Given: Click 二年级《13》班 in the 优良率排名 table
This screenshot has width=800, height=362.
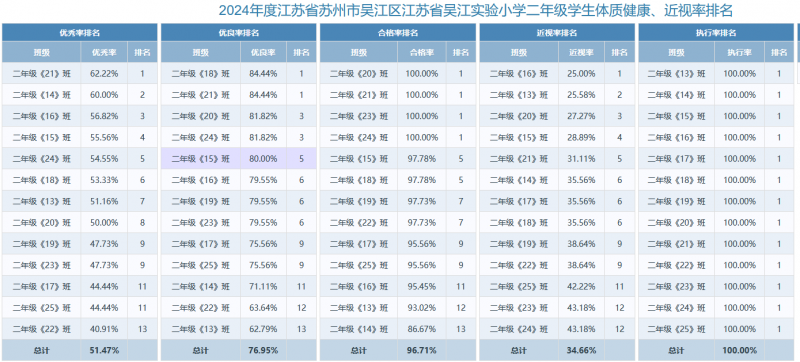Looking at the screenshot, I should point(201,329).
